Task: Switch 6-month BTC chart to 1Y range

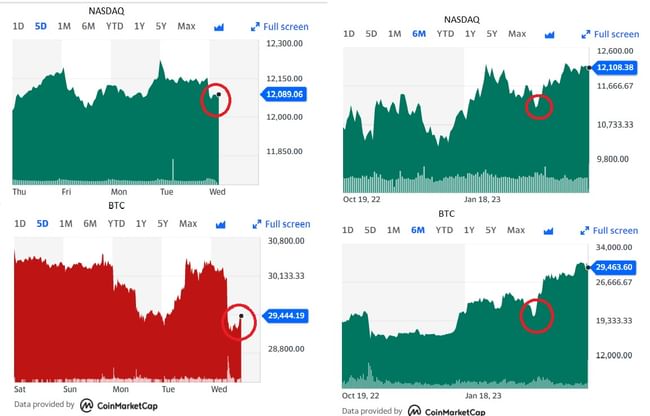Action: click(x=469, y=230)
